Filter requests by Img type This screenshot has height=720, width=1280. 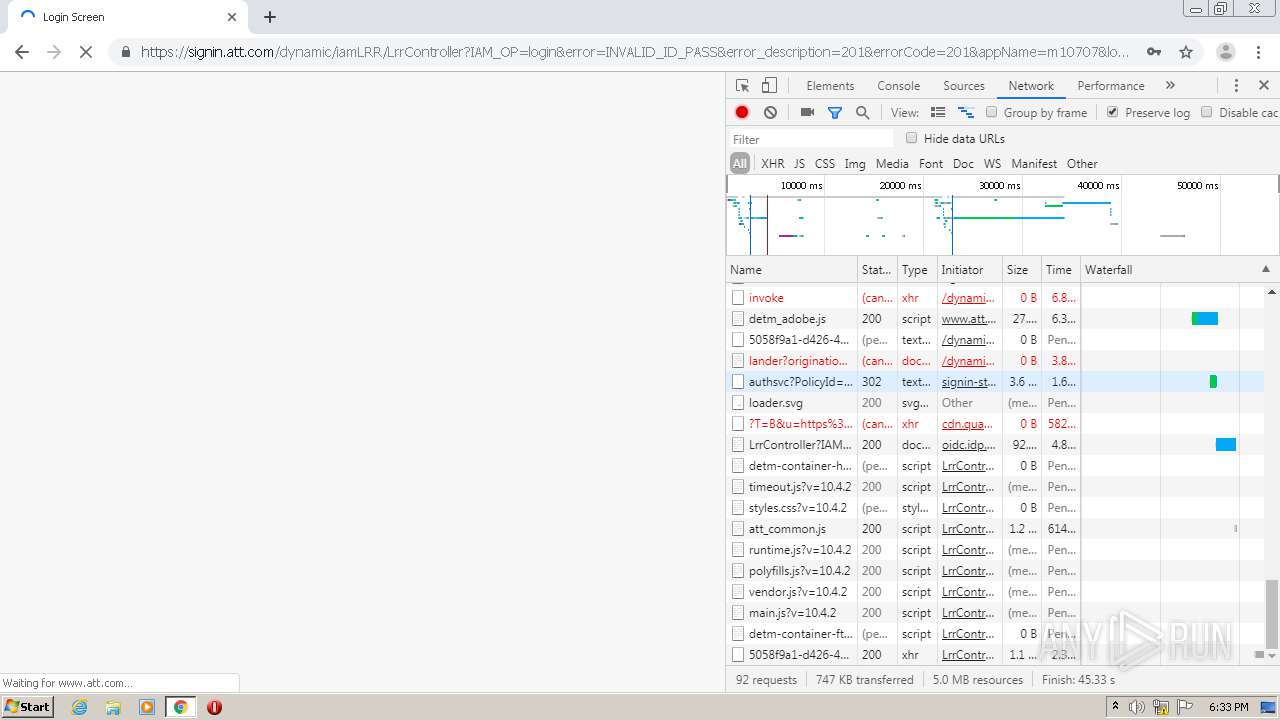coord(855,164)
